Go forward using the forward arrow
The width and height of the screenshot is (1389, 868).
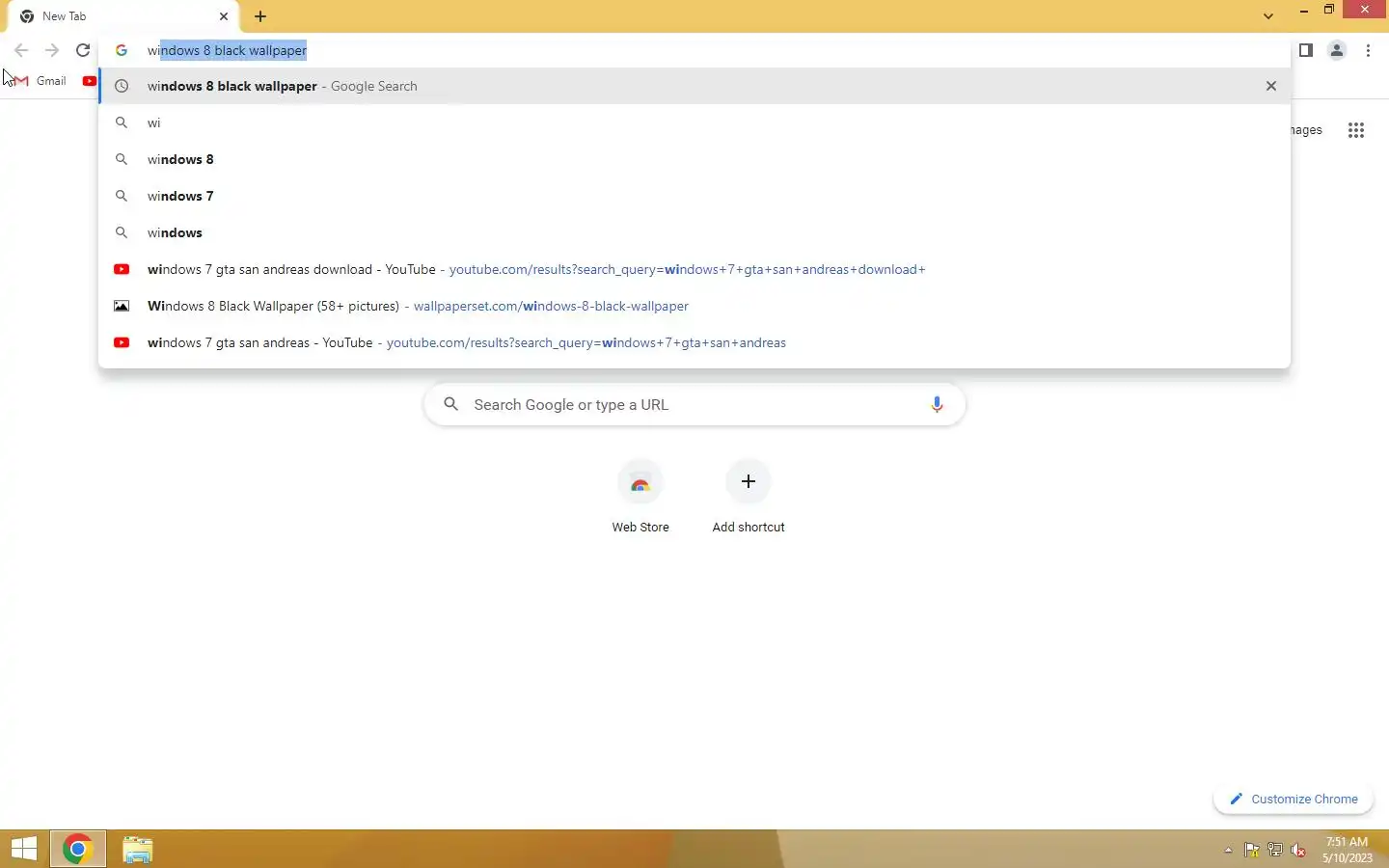[x=52, y=50]
